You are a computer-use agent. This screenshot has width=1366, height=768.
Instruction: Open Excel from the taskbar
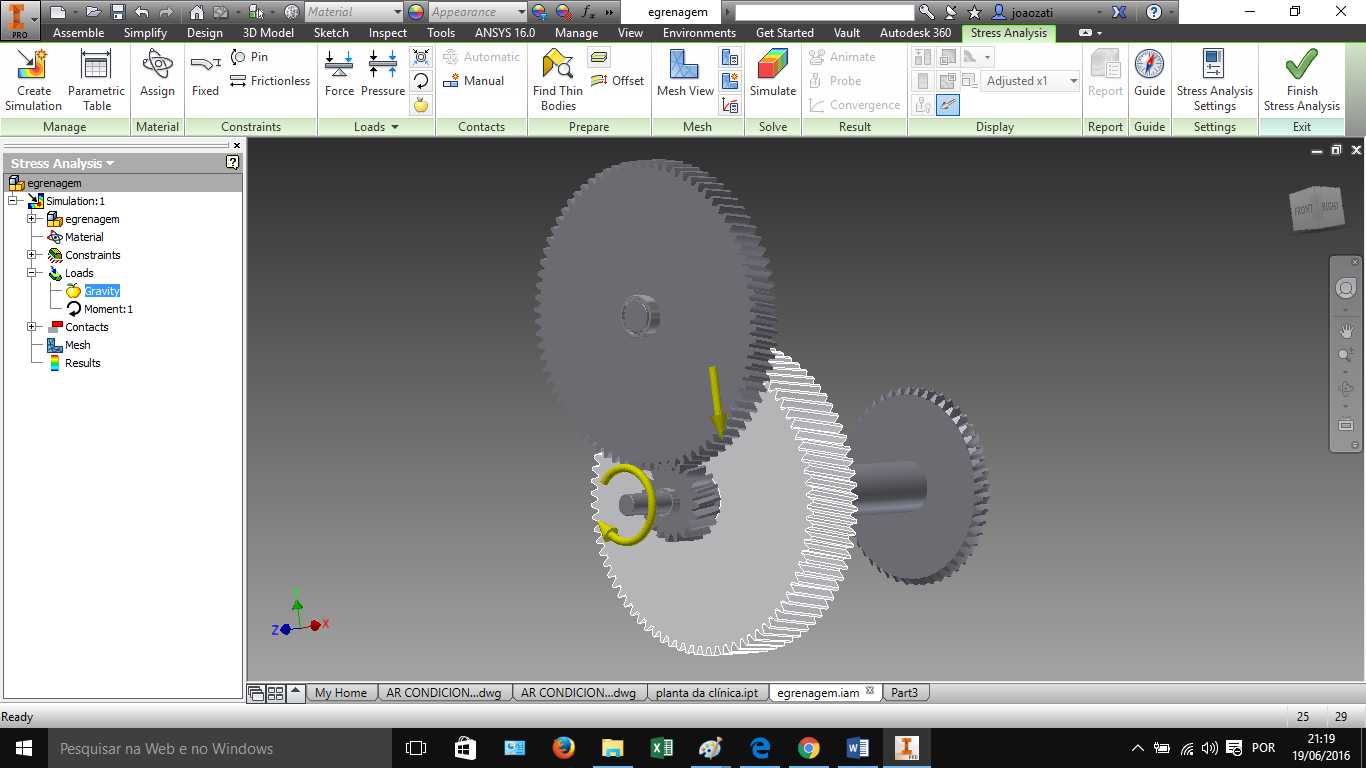point(661,748)
